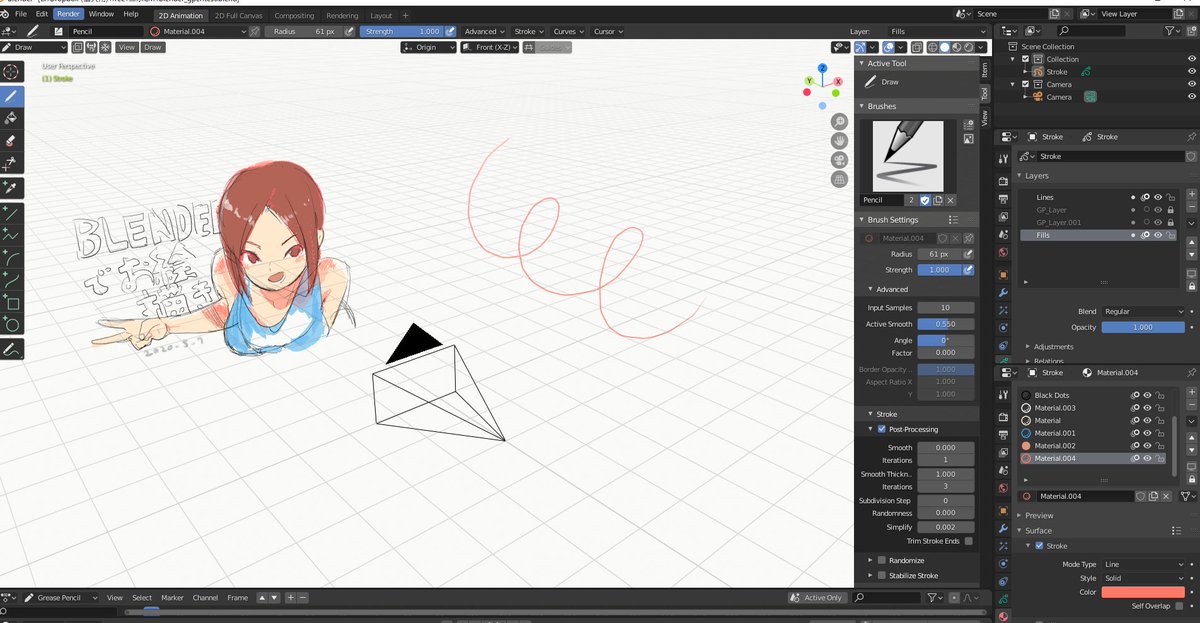Open the Advanced popover in tool header
Viewport: 1200px width, 623px height.
(484, 32)
